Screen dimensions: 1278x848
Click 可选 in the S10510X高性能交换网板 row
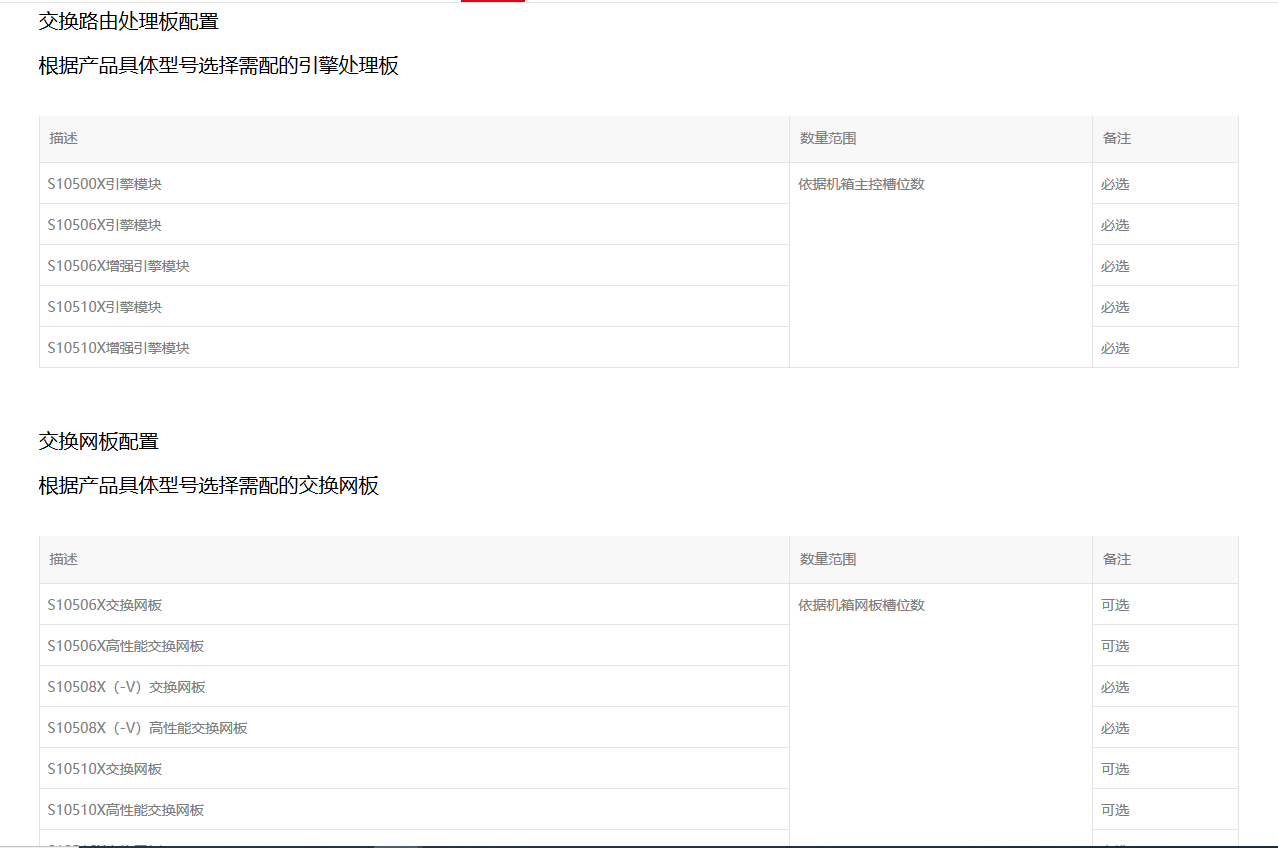click(x=1115, y=810)
